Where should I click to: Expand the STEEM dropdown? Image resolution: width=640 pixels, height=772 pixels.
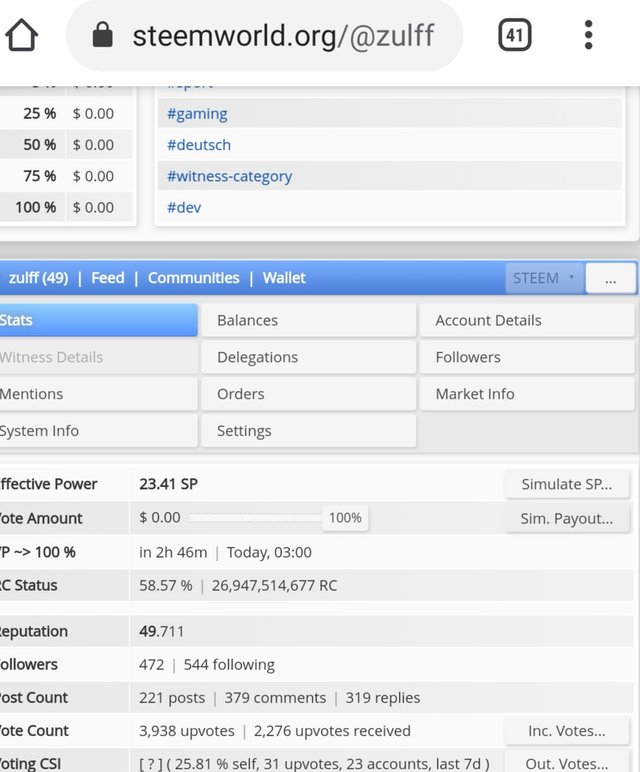tap(544, 278)
